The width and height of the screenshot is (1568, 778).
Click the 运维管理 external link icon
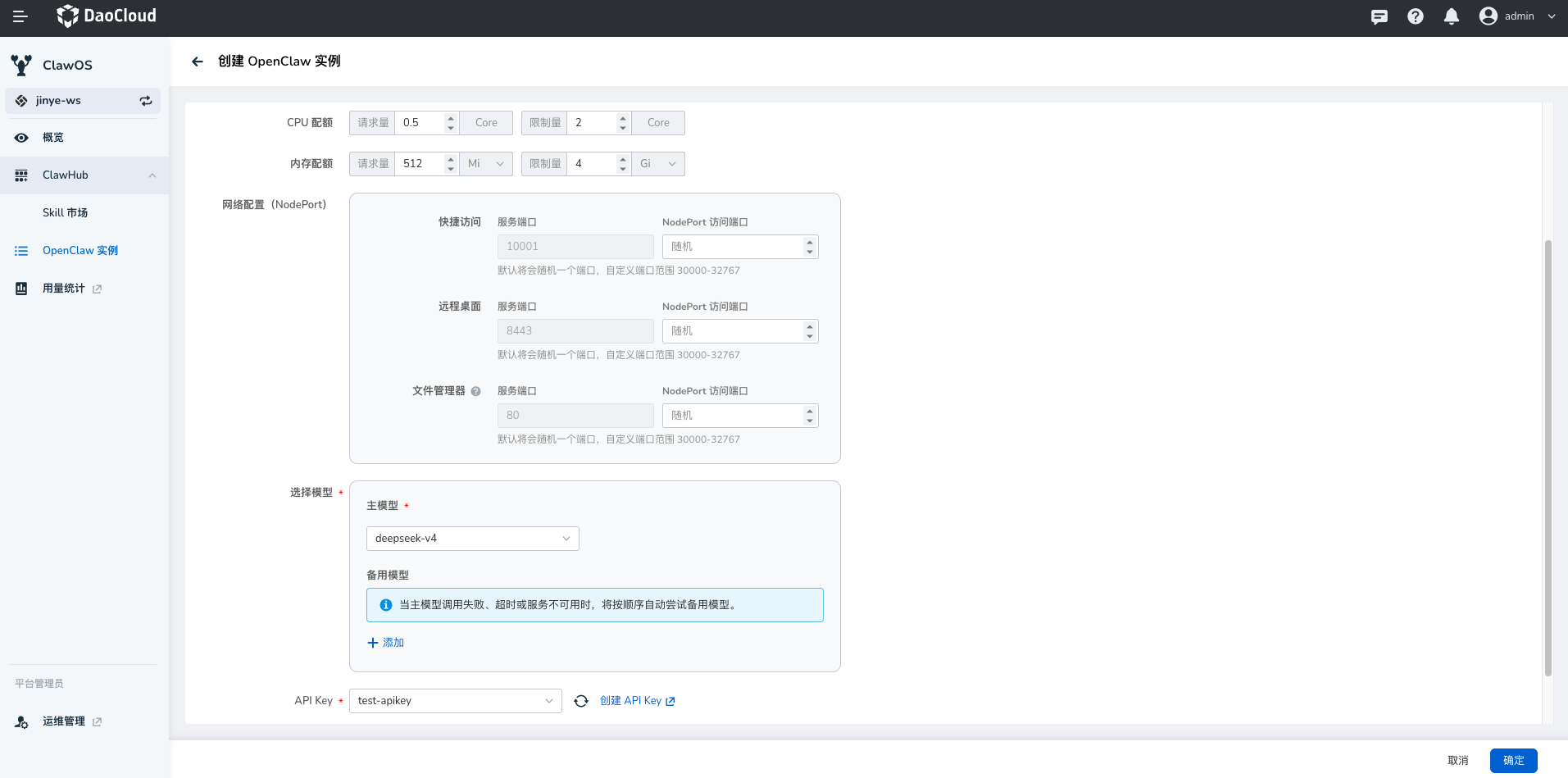click(x=98, y=721)
